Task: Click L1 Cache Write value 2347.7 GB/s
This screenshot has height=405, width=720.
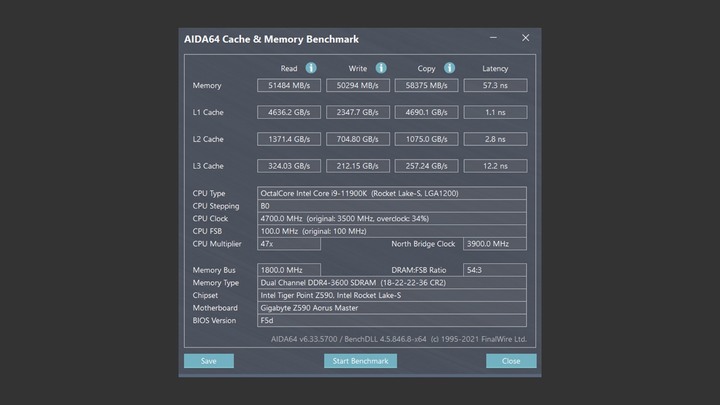Action: pyautogui.click(x=358, y=112)
